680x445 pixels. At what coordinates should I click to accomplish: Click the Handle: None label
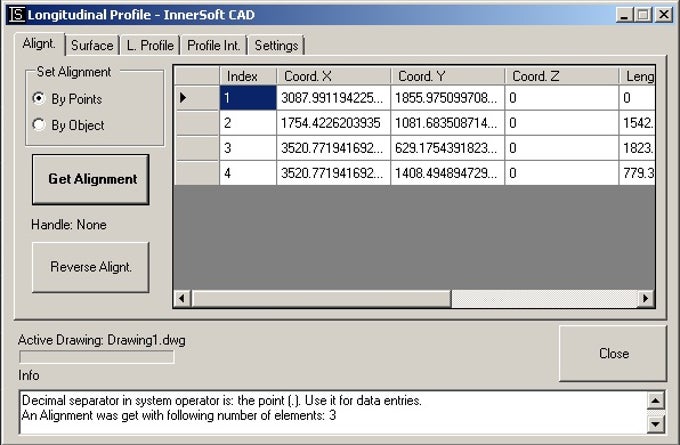coord(69,225)
